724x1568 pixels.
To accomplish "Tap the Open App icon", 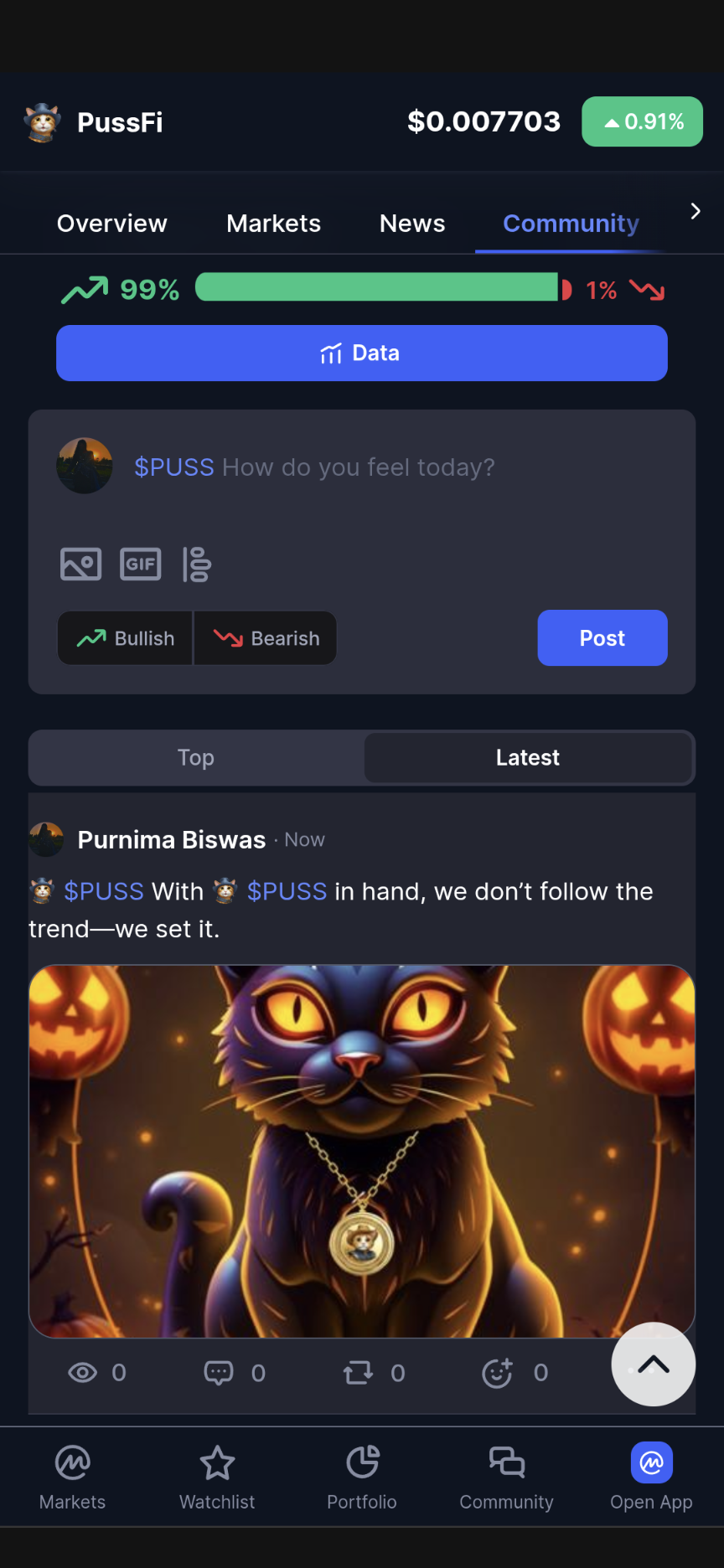I will [x=651, y=1462].
